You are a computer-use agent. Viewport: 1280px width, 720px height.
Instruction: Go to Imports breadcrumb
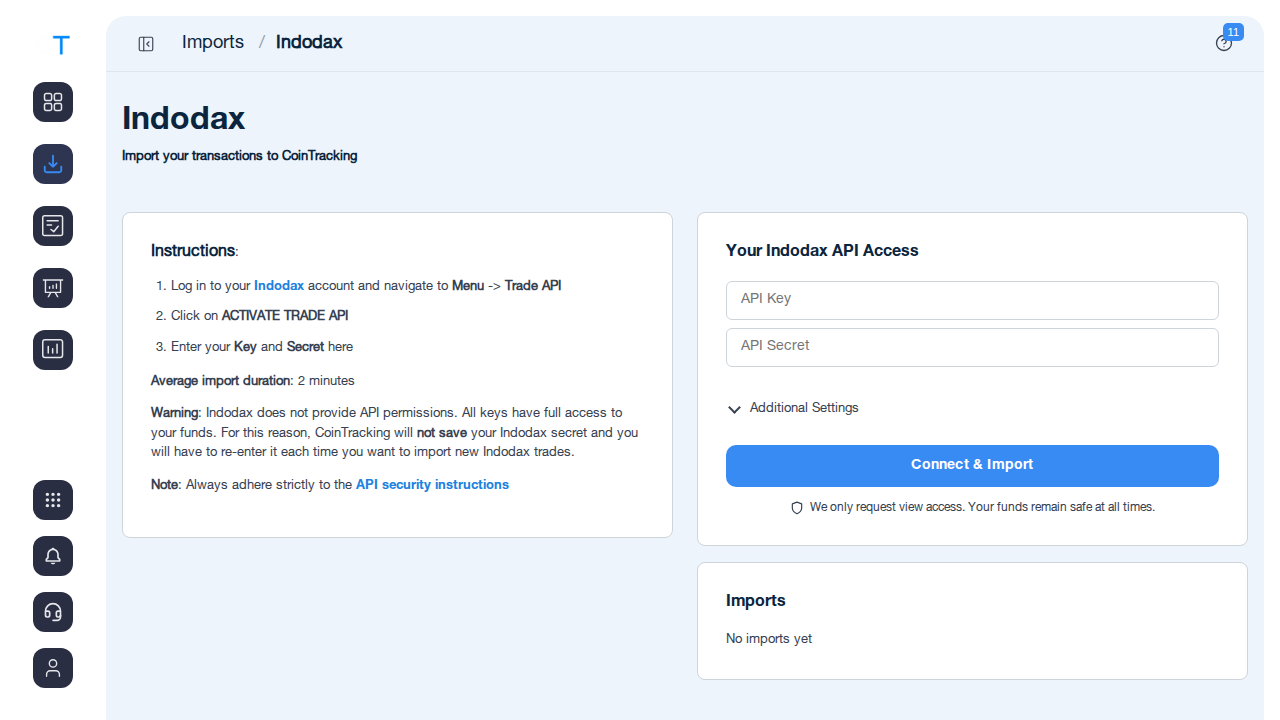(213, 42)
